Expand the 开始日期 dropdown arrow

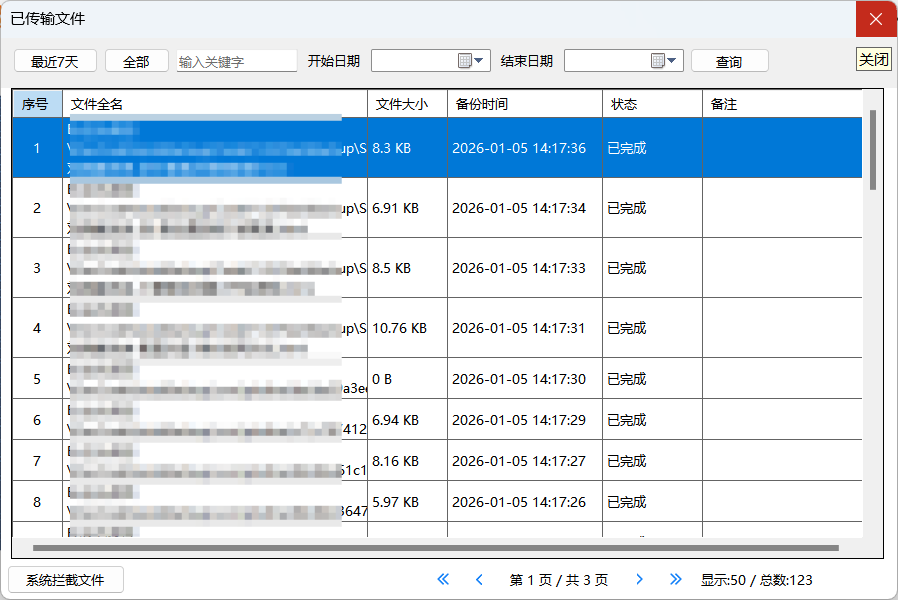click(x=480, y=61)
